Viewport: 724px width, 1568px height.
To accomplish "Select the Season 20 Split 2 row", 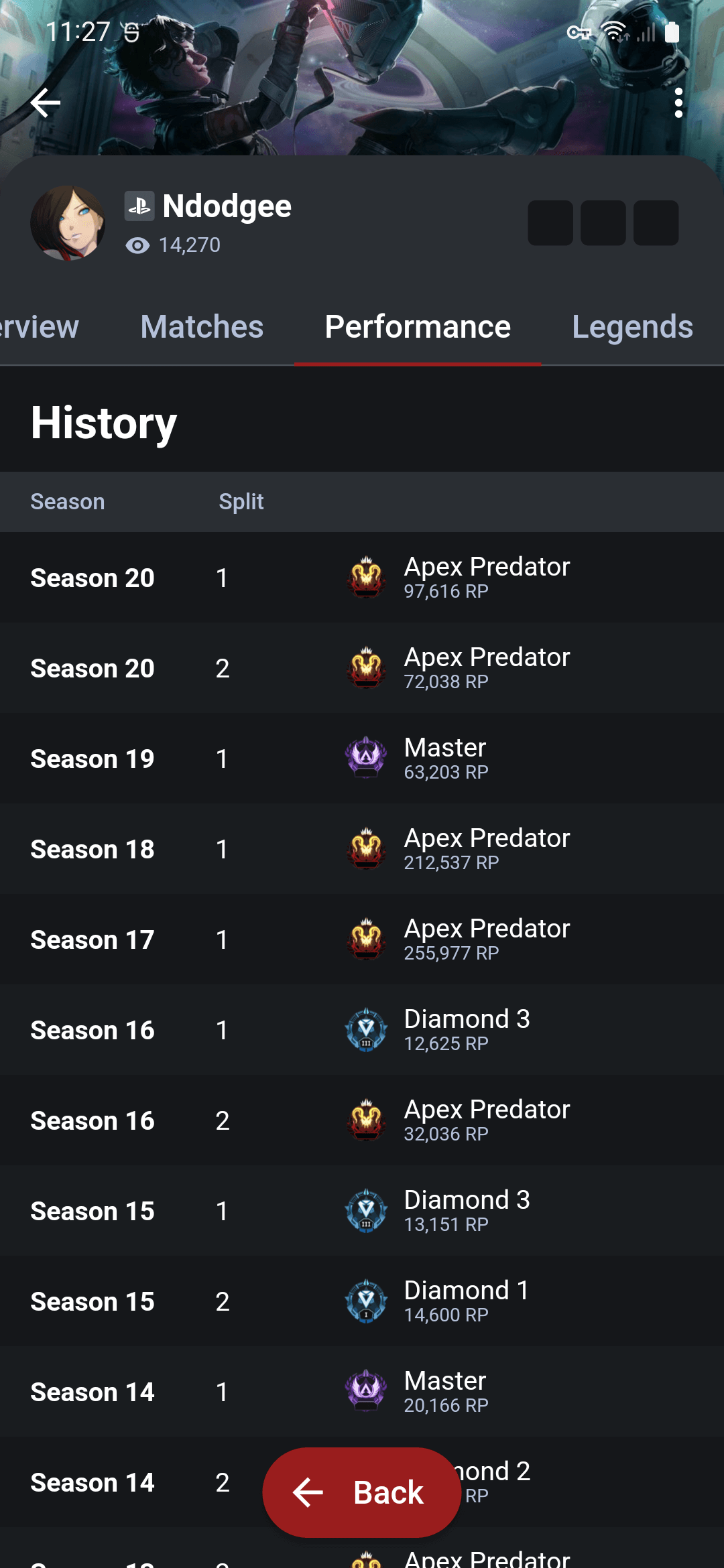I will [x=362, y=668].
